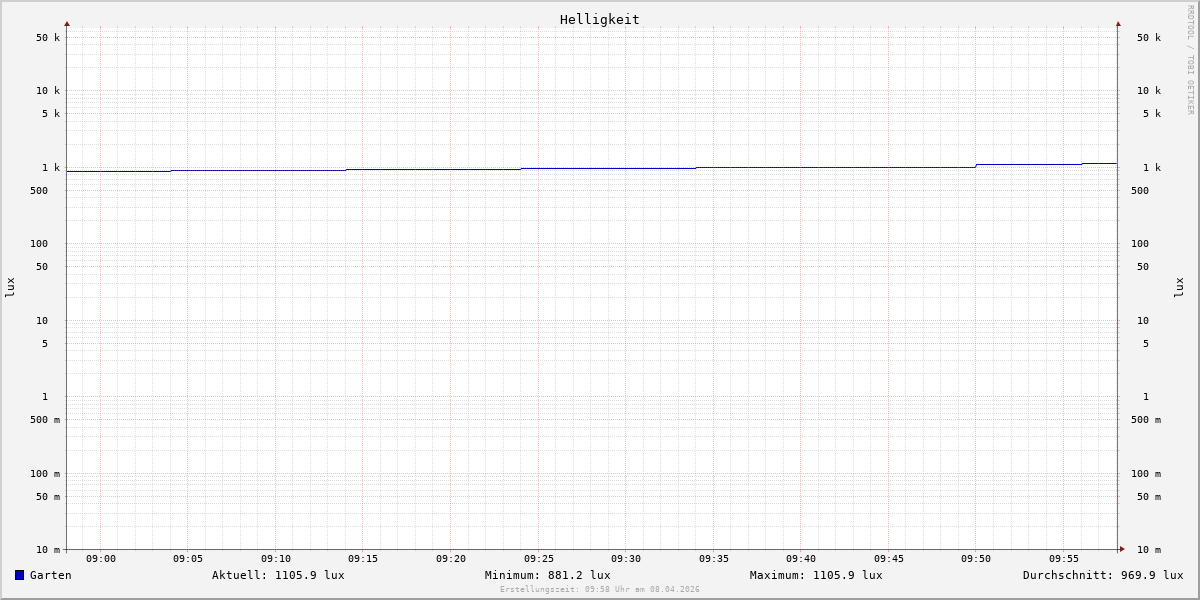Click the right axis 10 m tick label
Viewport: 1200px width, 600px height.
[x=1148, y=550]
